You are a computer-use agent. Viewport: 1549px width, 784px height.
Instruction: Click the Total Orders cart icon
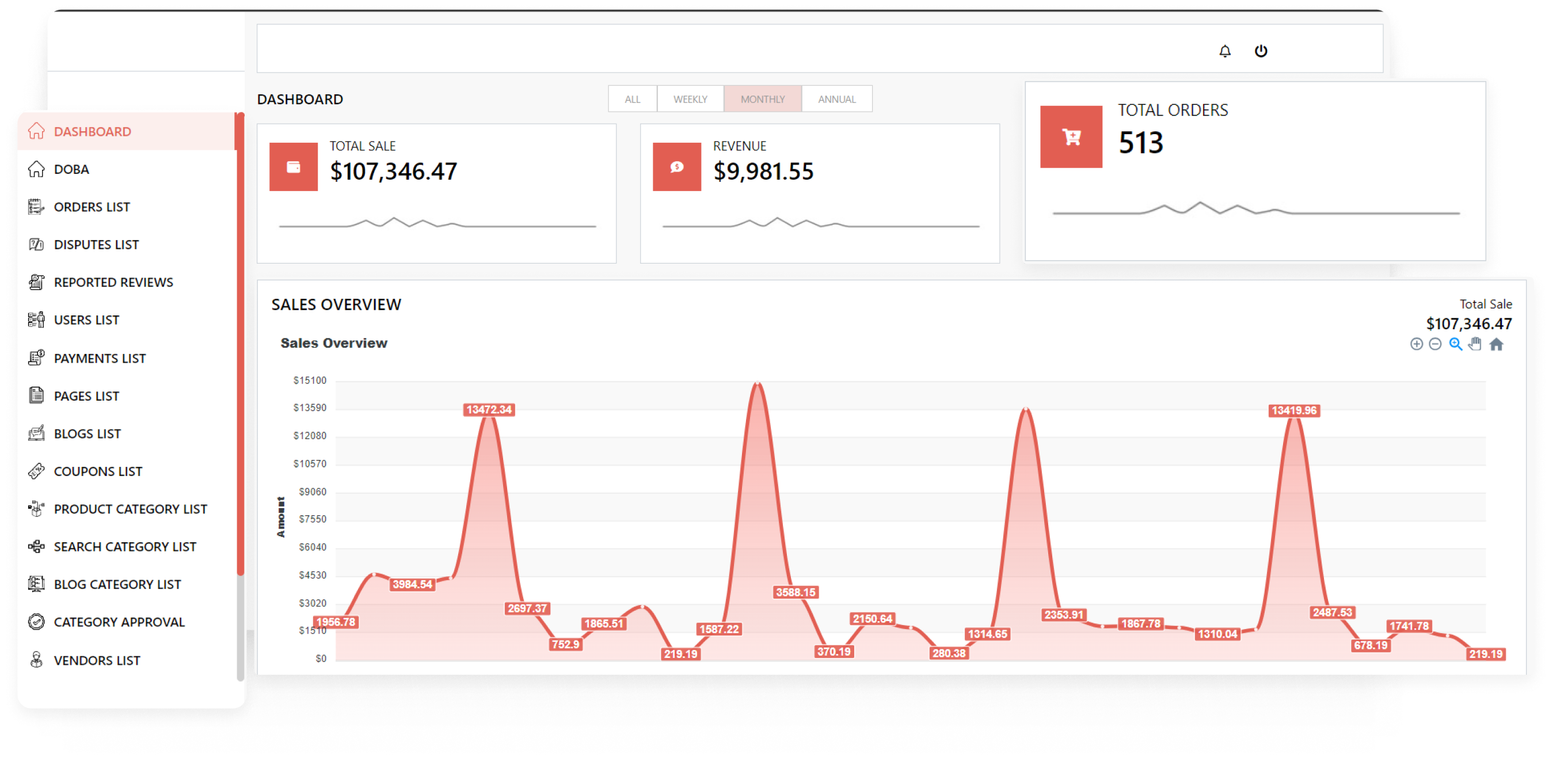pos(1071,137)
